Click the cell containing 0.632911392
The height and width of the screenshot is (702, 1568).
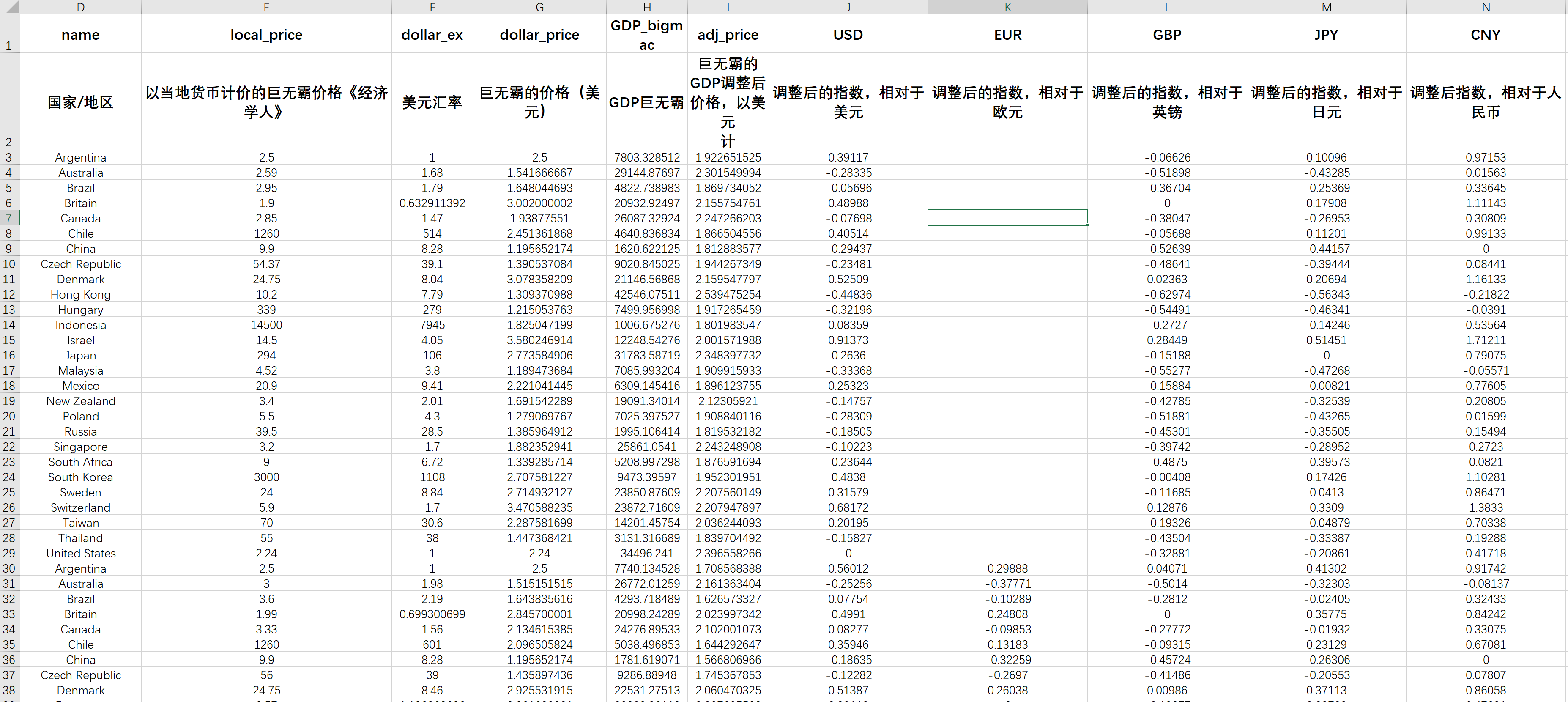click(x=432, y=203)
